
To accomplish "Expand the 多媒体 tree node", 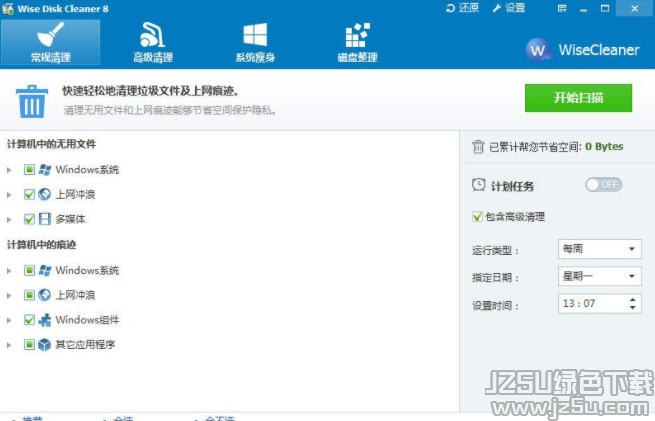I will (x=9, y=219).
